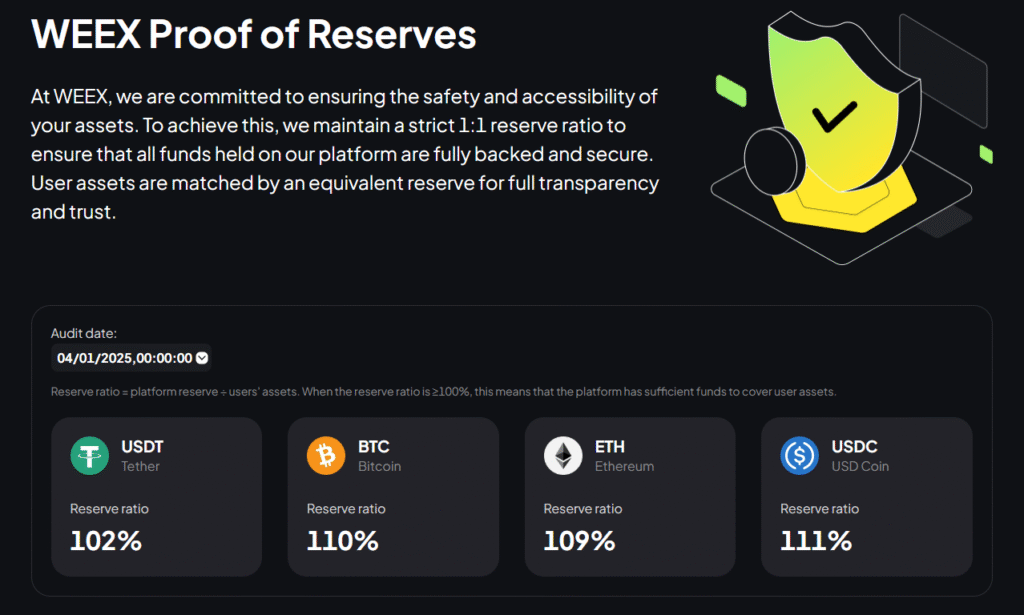This screenshot has width=1024, height=615.
Task: Click the BTC 110% reserve ratio value
Action: (x=341, y=541)
